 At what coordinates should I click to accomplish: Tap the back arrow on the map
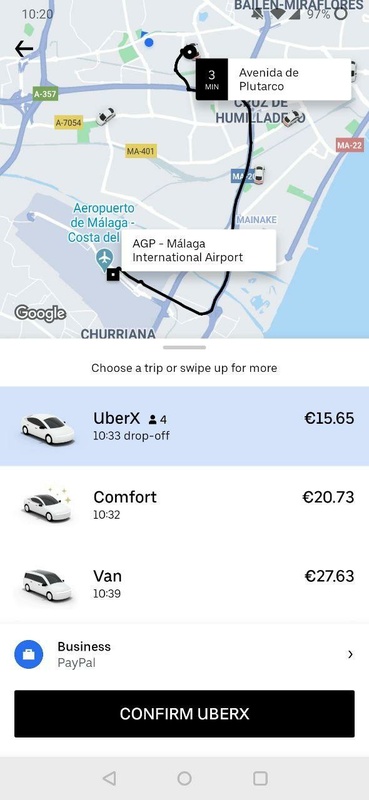tap(23, 48)
